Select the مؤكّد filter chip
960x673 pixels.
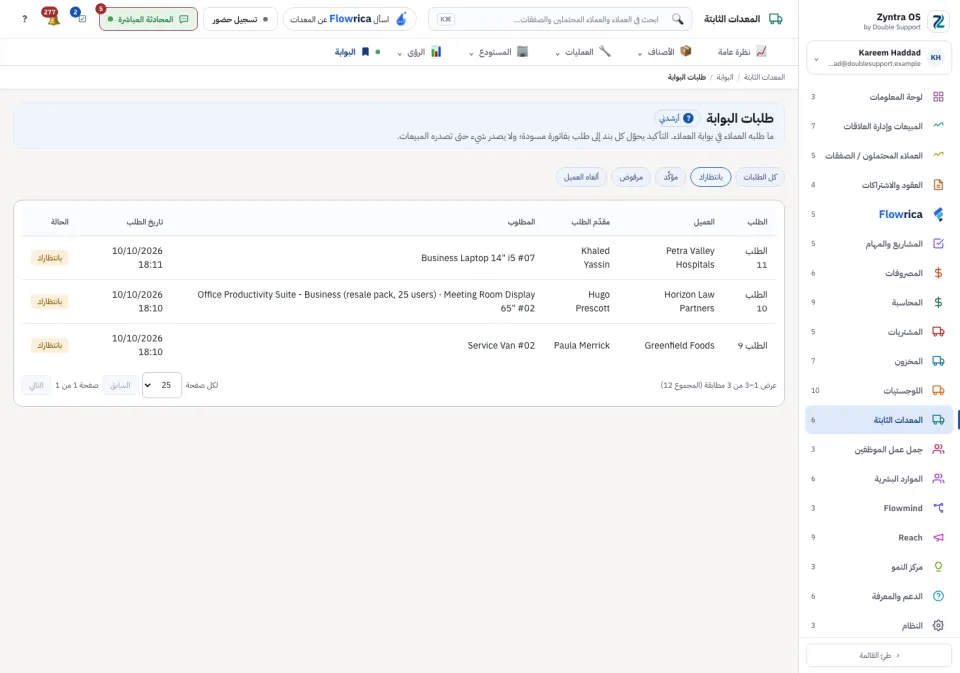click(670, 177)
